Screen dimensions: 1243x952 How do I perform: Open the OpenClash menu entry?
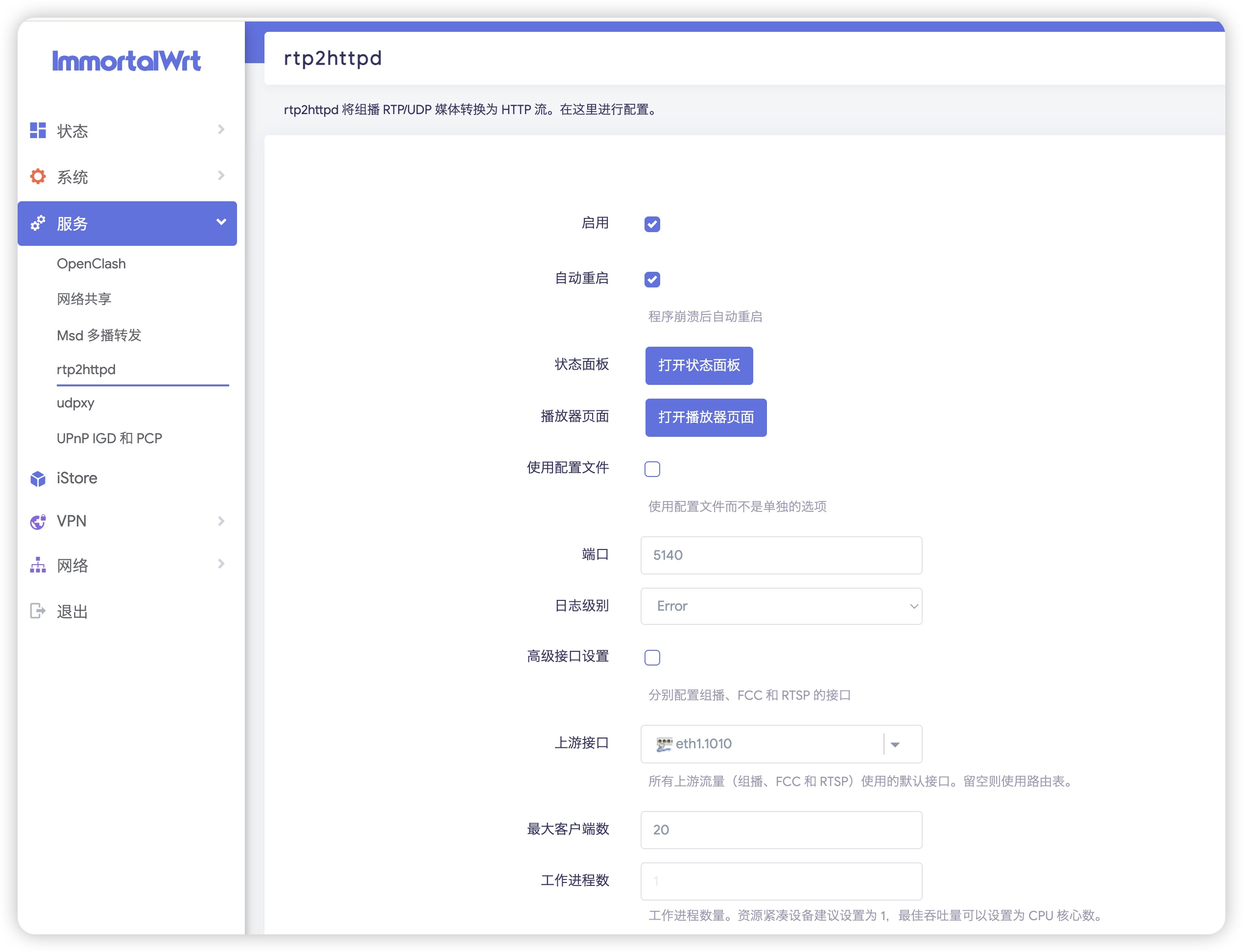pyautogui.click(x=91, y=263)
